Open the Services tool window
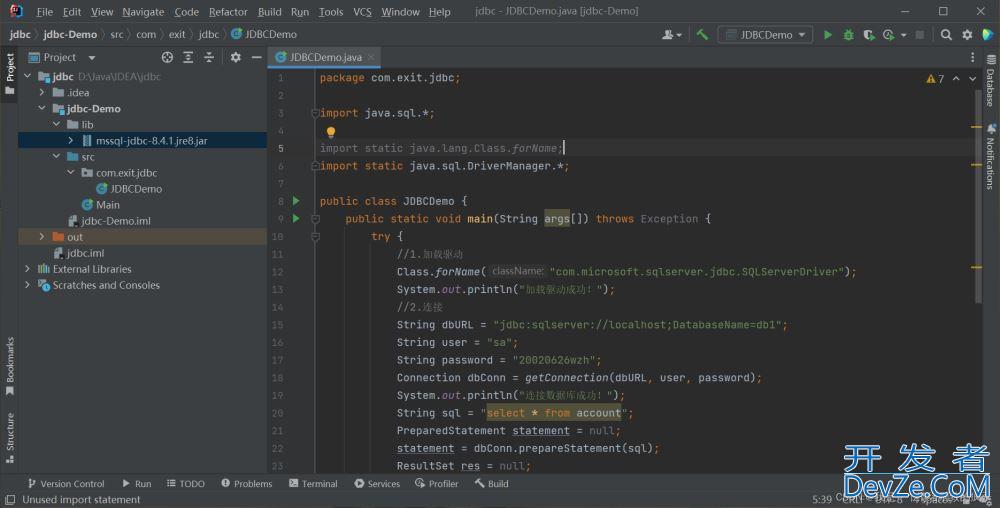The image size is (1000, 508). click(x=377, y=484)
